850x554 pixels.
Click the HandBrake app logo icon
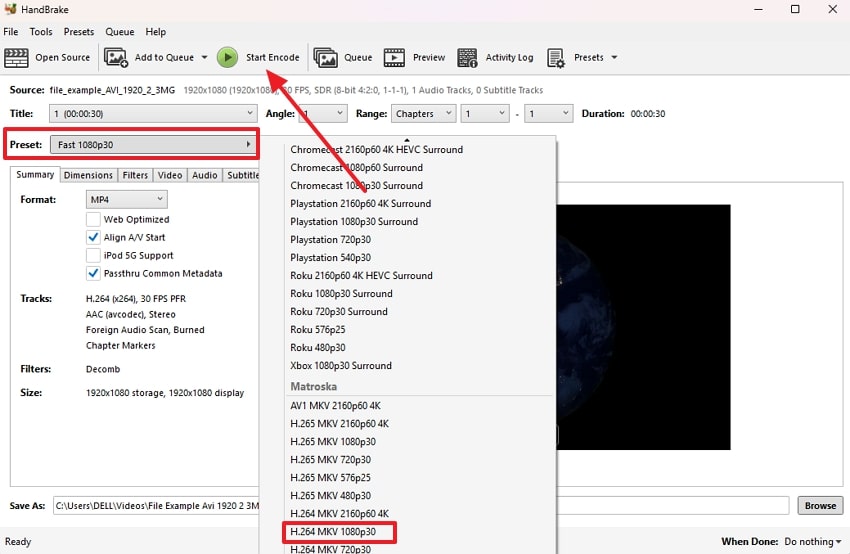coord(10,9)
